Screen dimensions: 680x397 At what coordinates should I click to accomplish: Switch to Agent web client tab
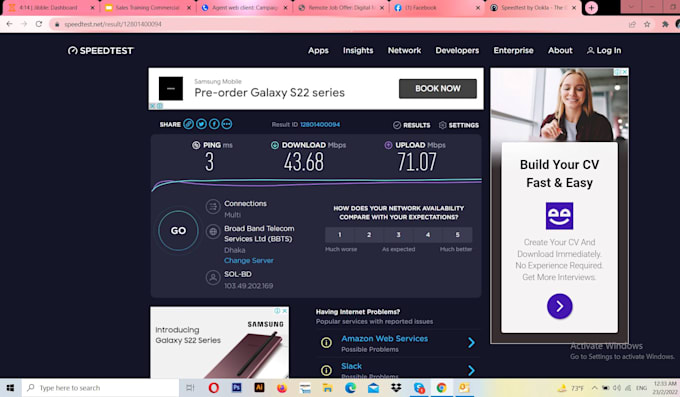click(x=244, y=8)
